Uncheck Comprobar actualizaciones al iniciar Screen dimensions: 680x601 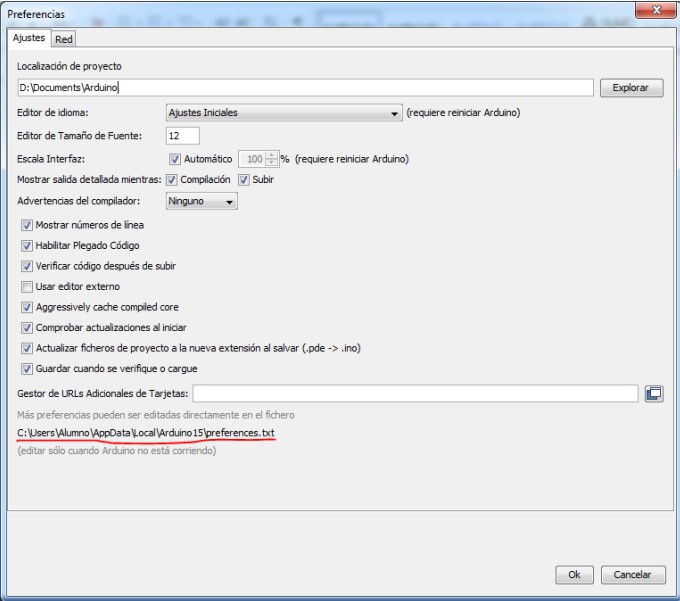pos(26,327)
